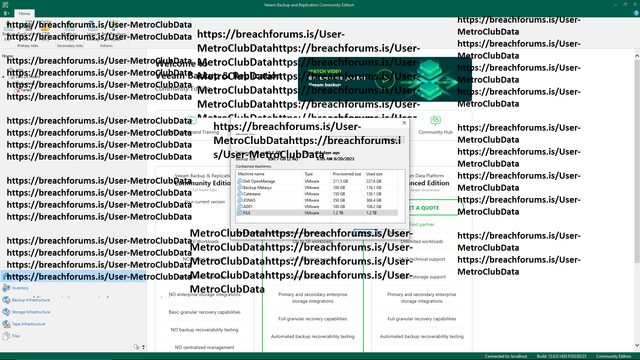Select the FILE machine row
This screenshot has width=640, height=360.
click(317, 213)
